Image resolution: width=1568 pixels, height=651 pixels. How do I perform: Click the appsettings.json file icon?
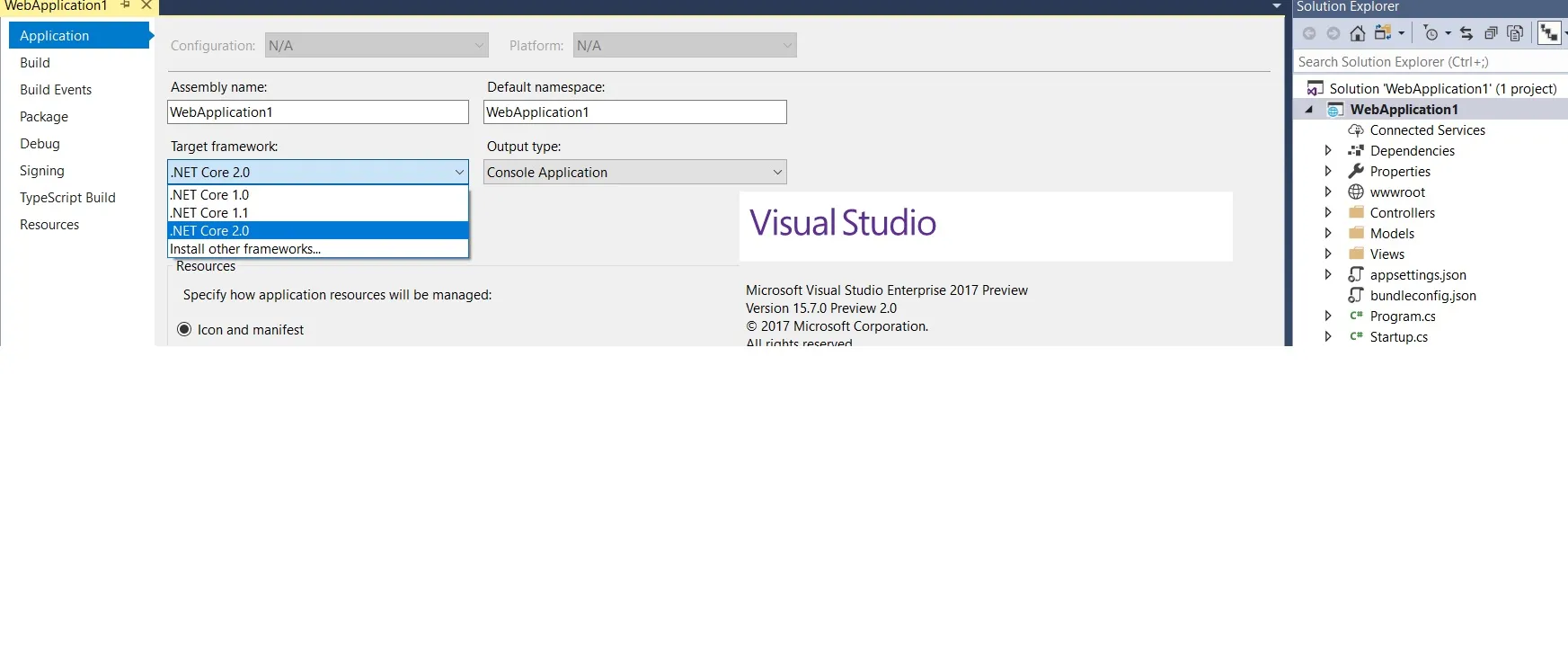coord(1356,275)
